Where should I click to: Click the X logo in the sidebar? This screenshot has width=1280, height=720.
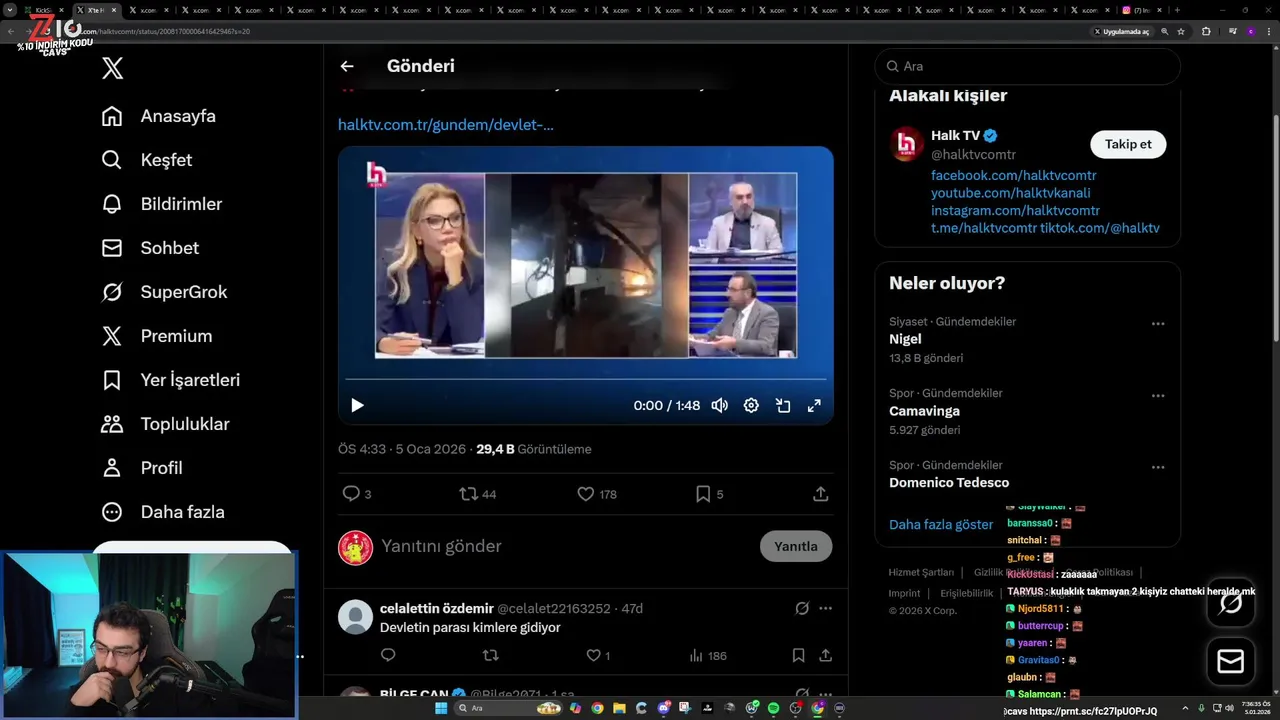pos(113,68)
